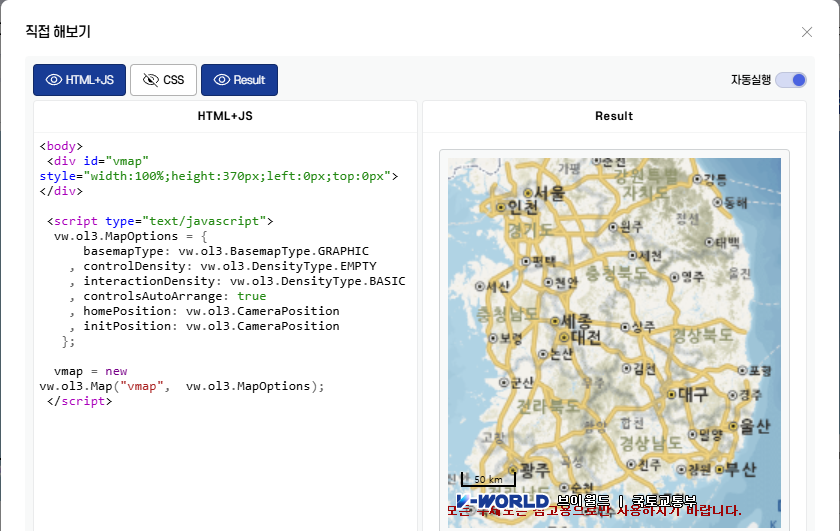Toggle the Result panel button
This screenshot has width=840, height=531.
tap(239, 80)
